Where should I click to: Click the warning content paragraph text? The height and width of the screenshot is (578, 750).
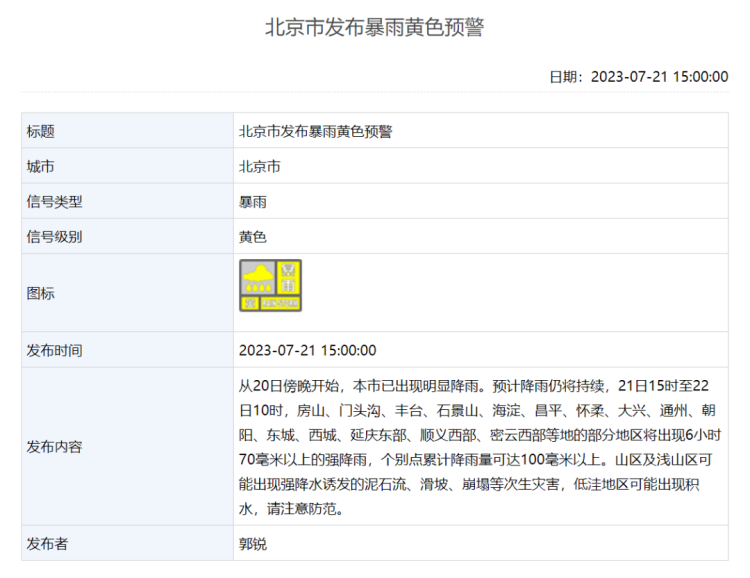point(478,446)
